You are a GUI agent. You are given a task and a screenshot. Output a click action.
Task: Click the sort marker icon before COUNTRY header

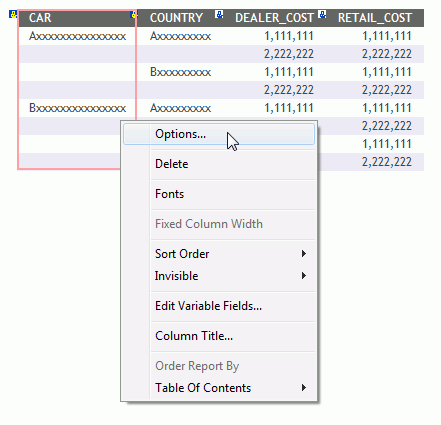pos(134,14)
